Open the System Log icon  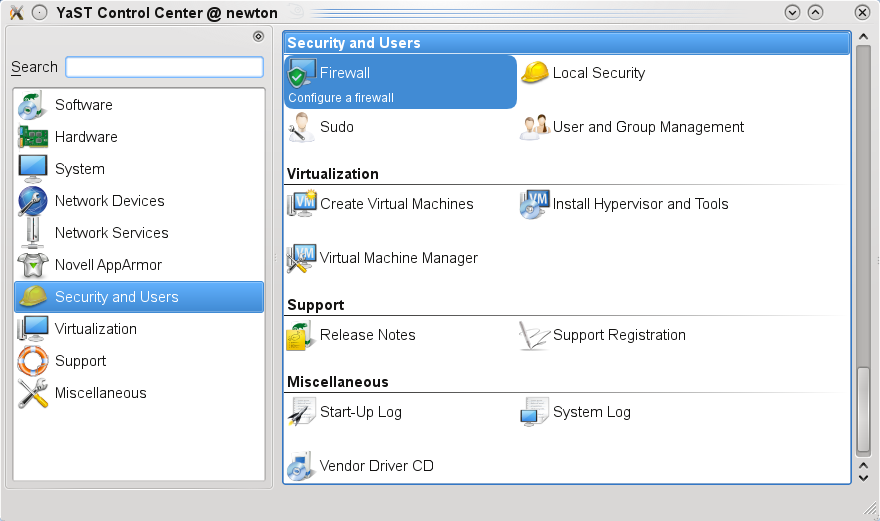point(534,412)
